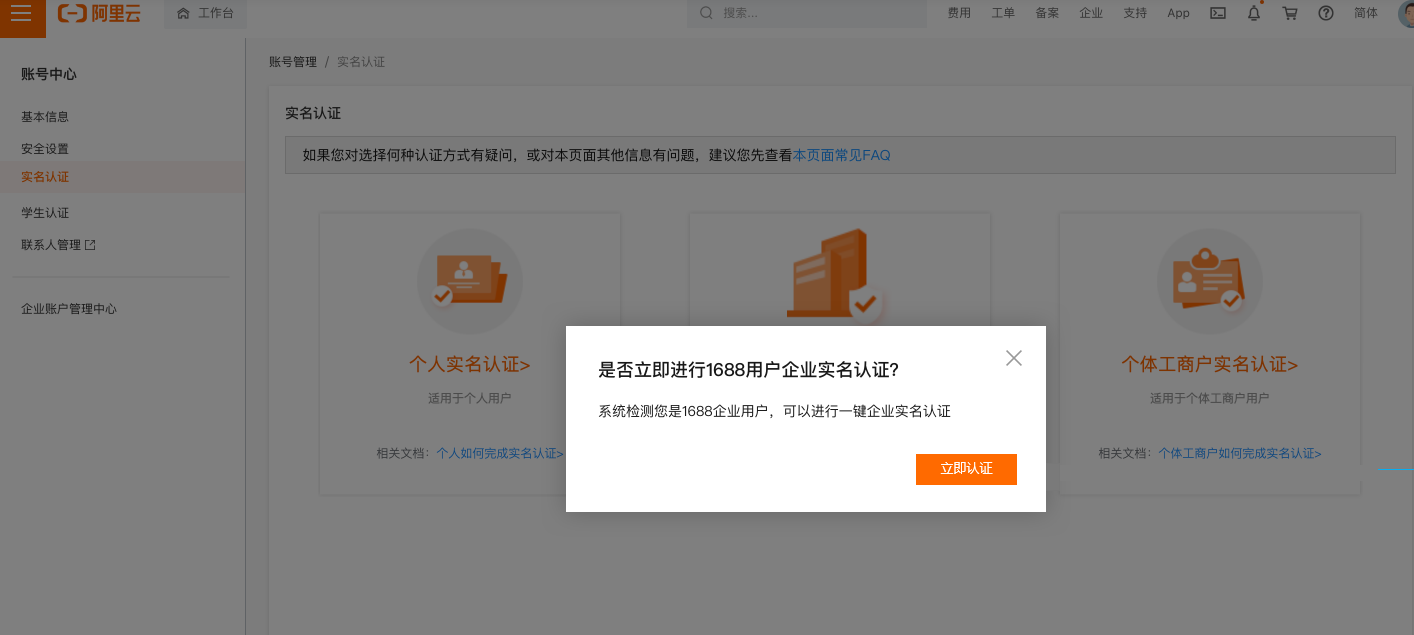Switch language via 简体 selector
Image resolution: width=1414 pixels, height=635 pixels.
point(1366,13)
